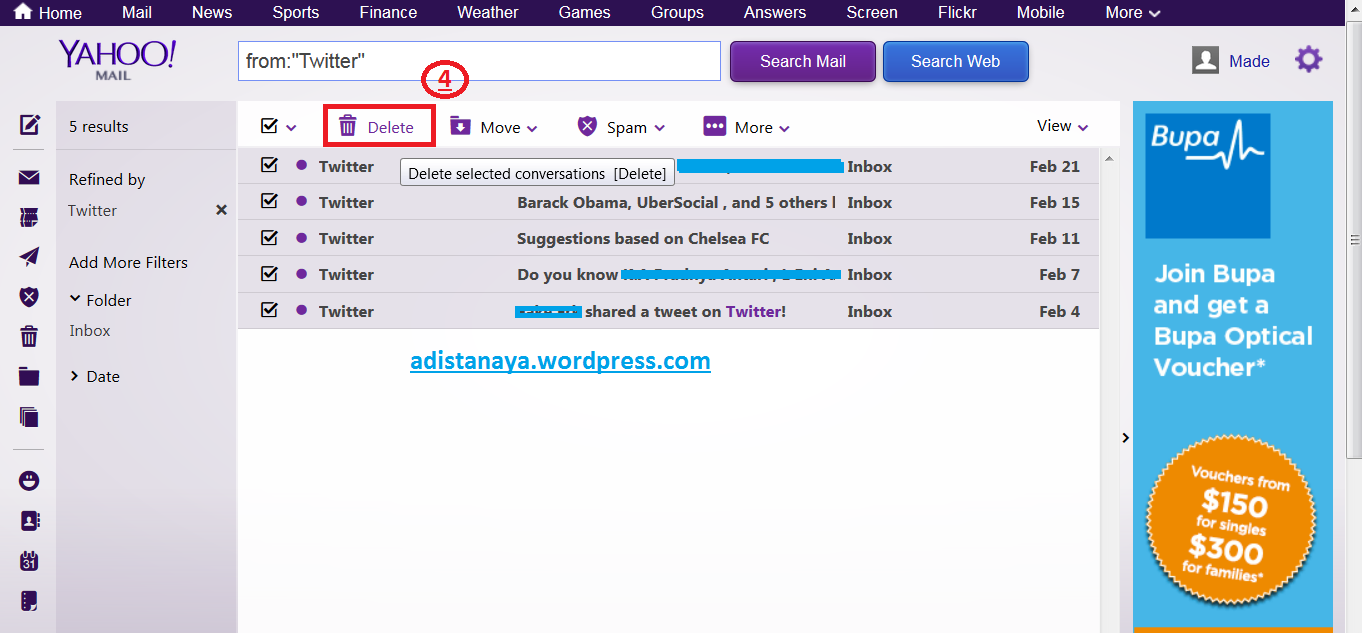Open Weather in top navigation

click(x=488, y=12)
